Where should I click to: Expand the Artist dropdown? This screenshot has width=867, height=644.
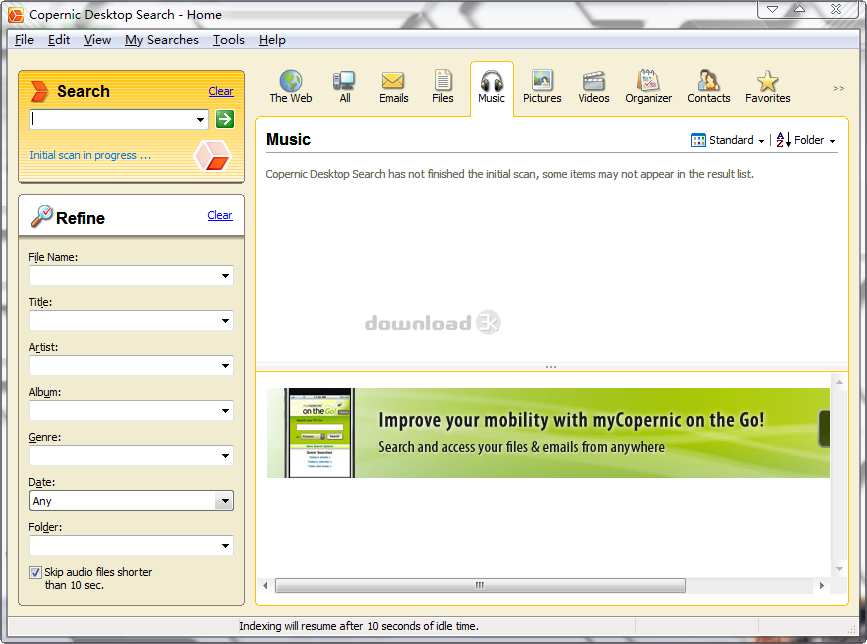[x=225, y=366]
